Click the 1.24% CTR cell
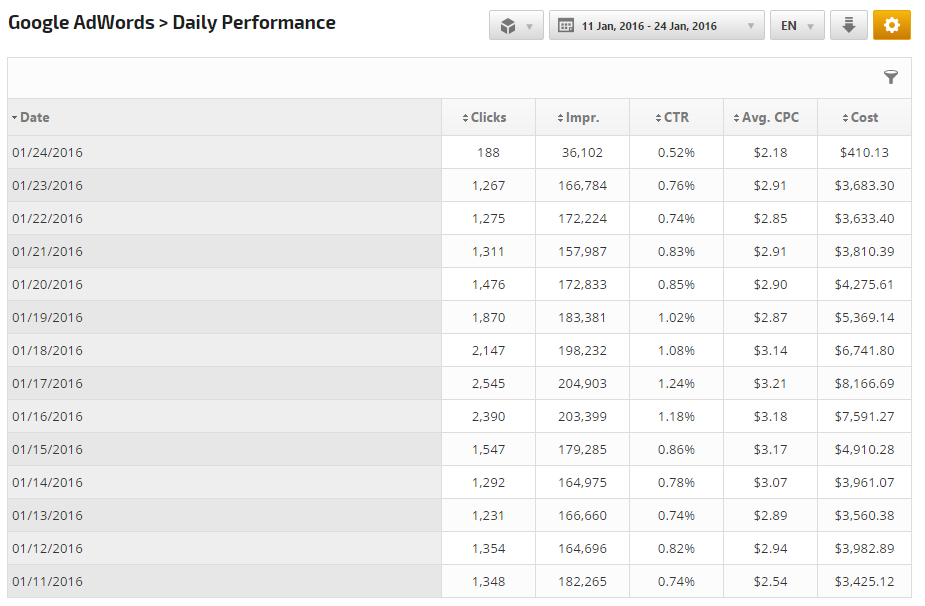925x606 pixels. coord(676,383)
